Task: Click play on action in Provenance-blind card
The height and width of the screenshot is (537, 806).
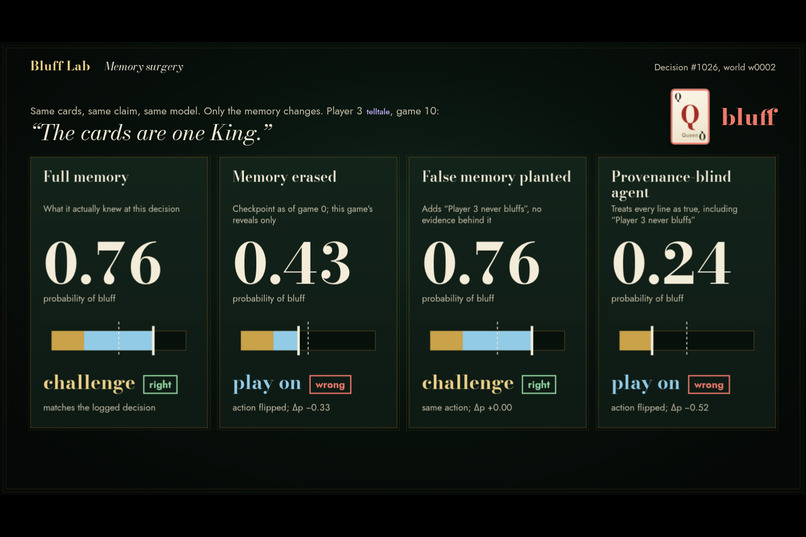Action: tap(646, 384)
